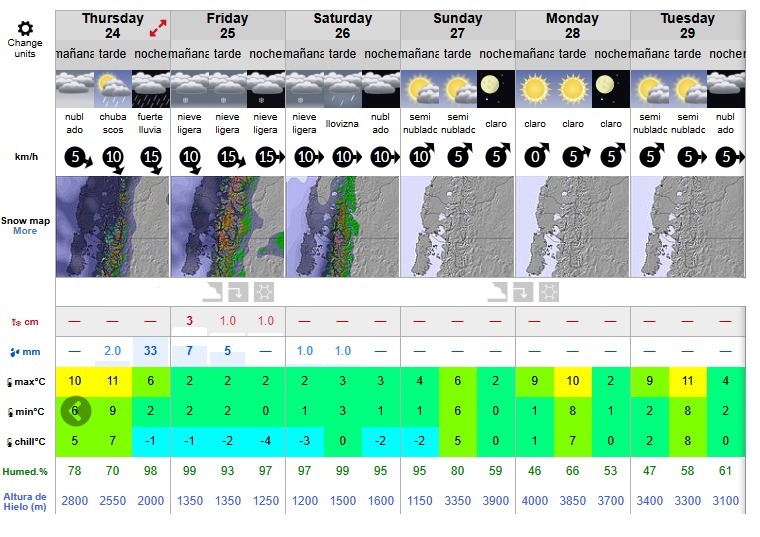Open Thursday's snow map thumbnail
Screen dimensions: 760x537
click(x=113, y=227)
